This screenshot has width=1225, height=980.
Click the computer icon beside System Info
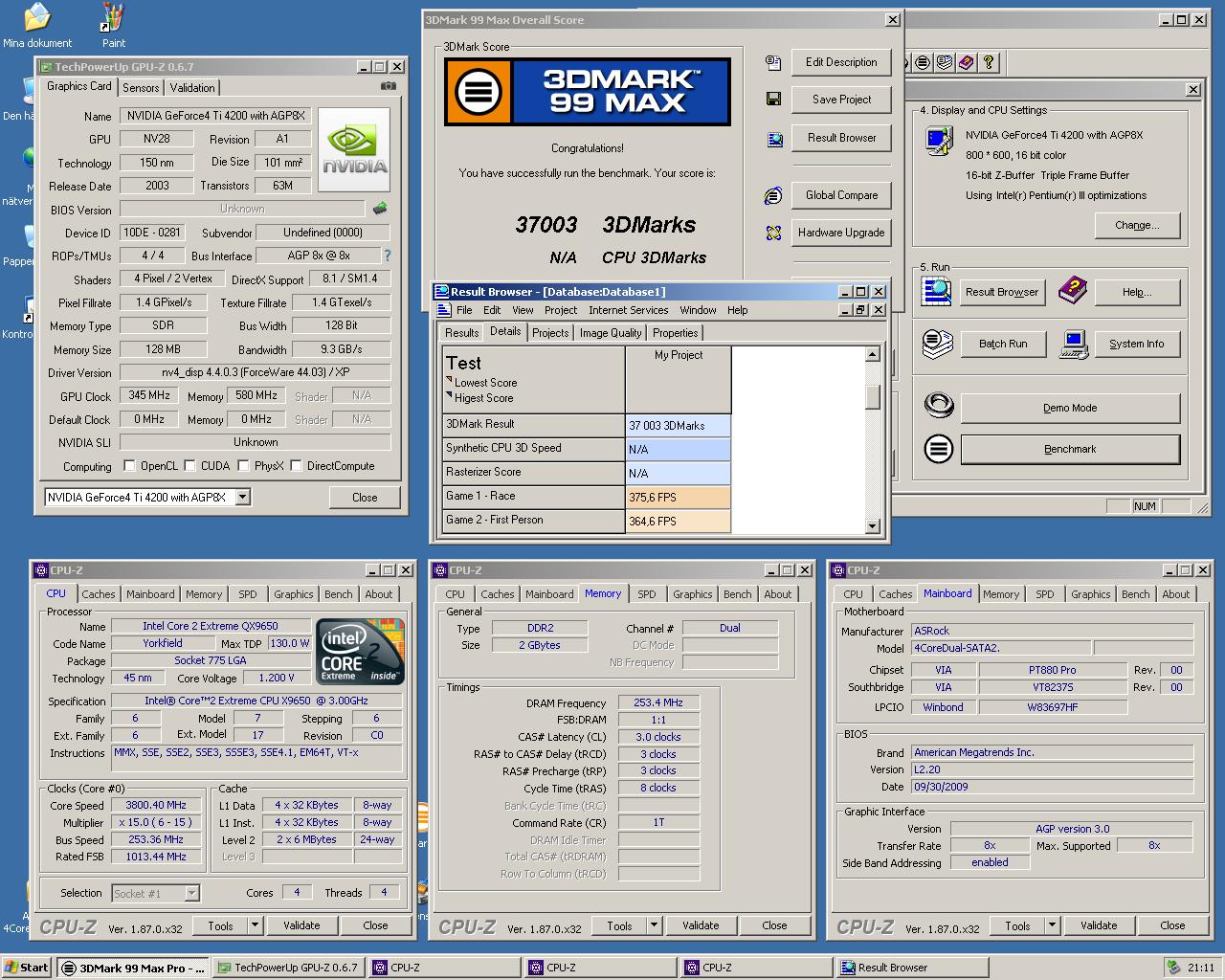[x=1074, y=345]
